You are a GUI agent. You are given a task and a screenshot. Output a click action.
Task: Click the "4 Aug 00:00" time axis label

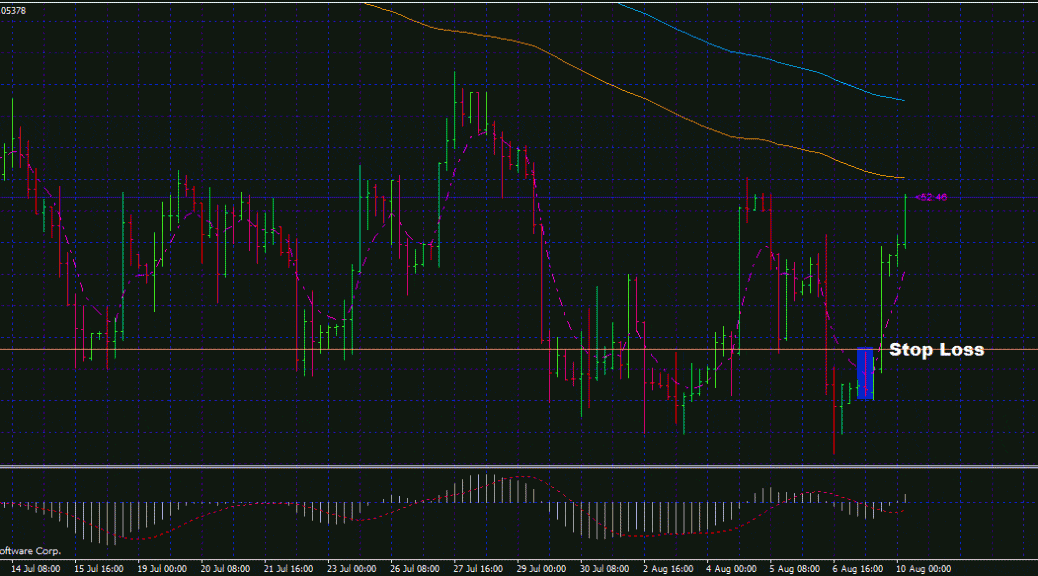tap(731, 569)
